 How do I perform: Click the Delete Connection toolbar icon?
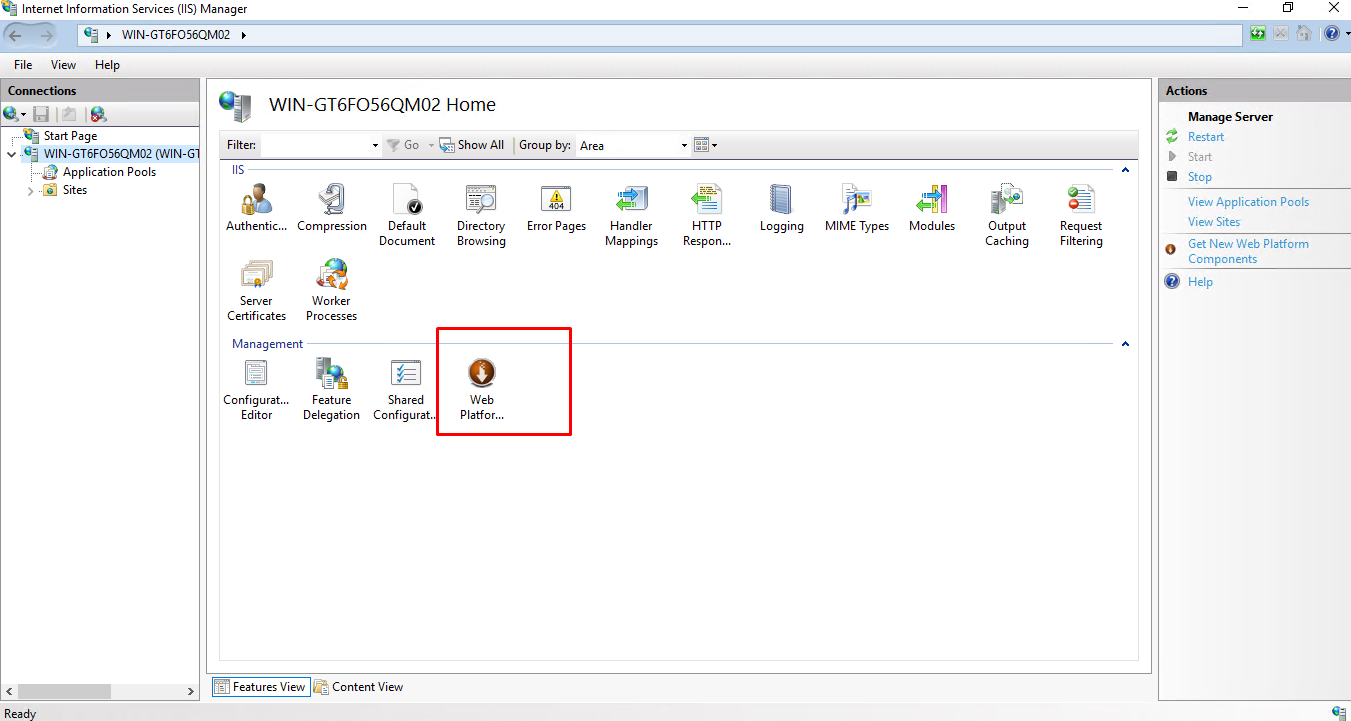[x=98, y=115]
